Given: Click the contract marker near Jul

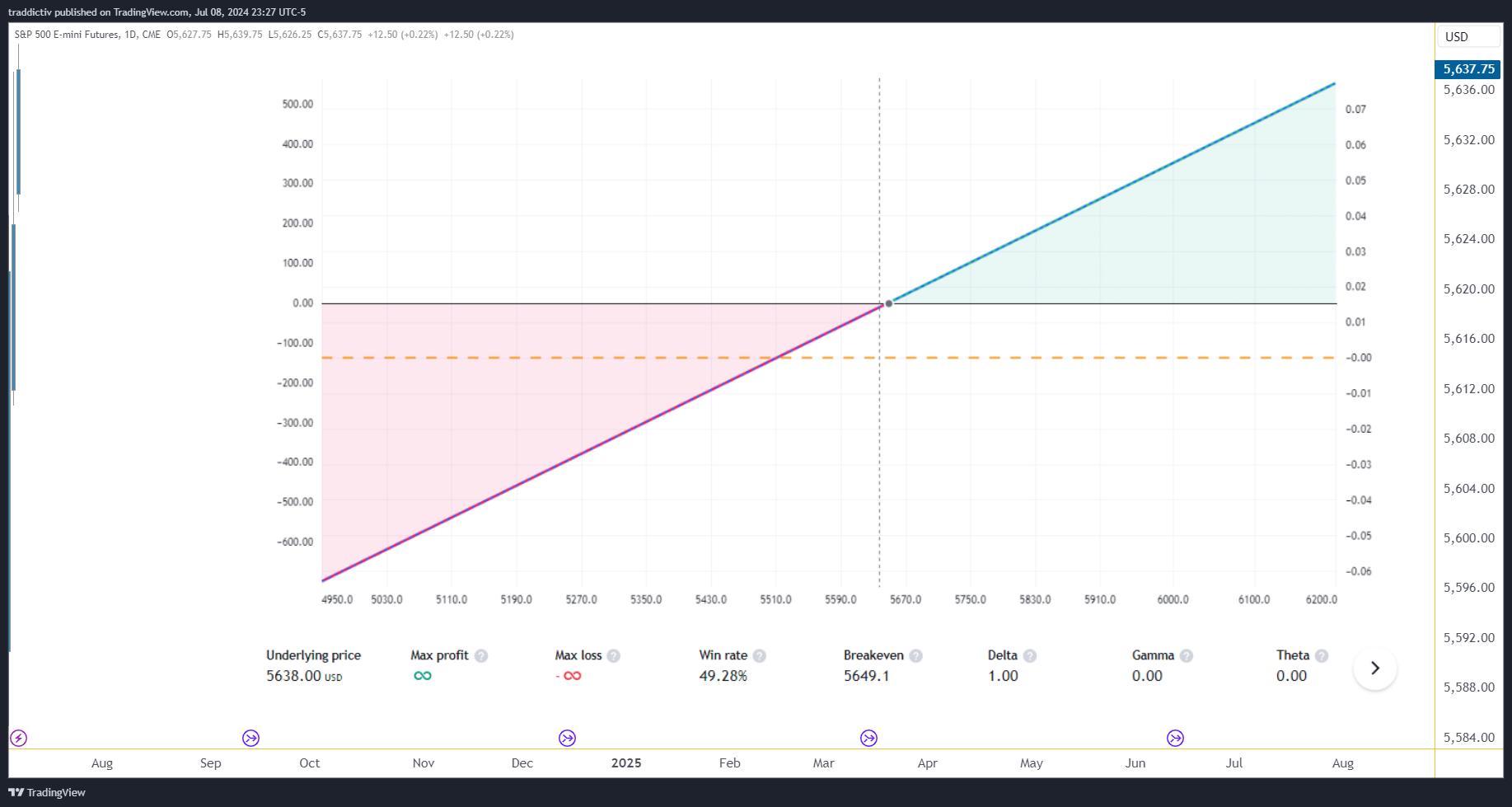Looking at the screenshot, I should coord(1175,738).
